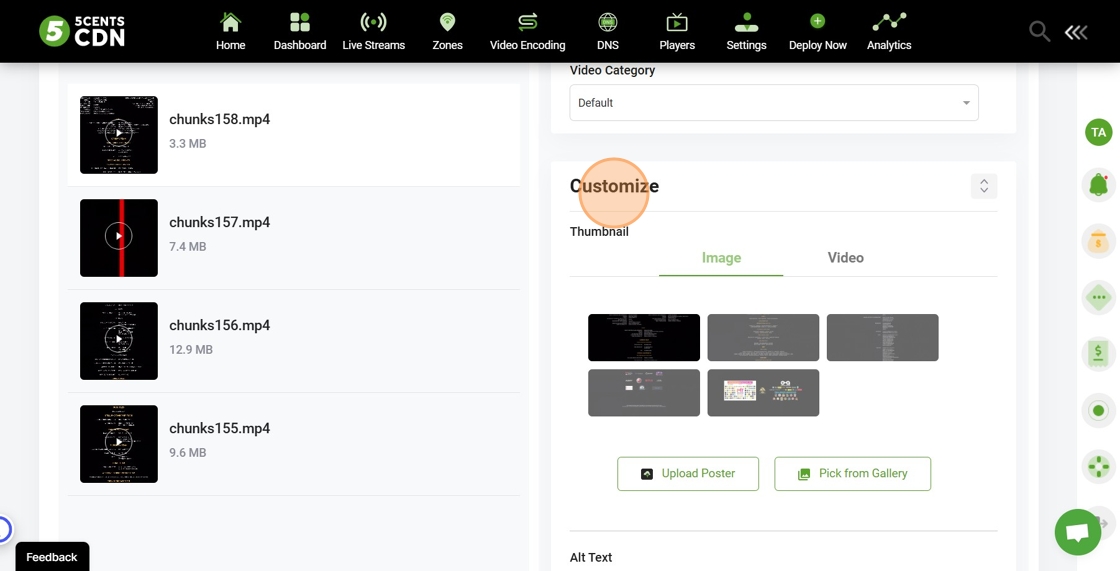The width and height of the screenshot is (1120, 571).
Task: Click the Alt Text label
Action: tap(591, 557)
